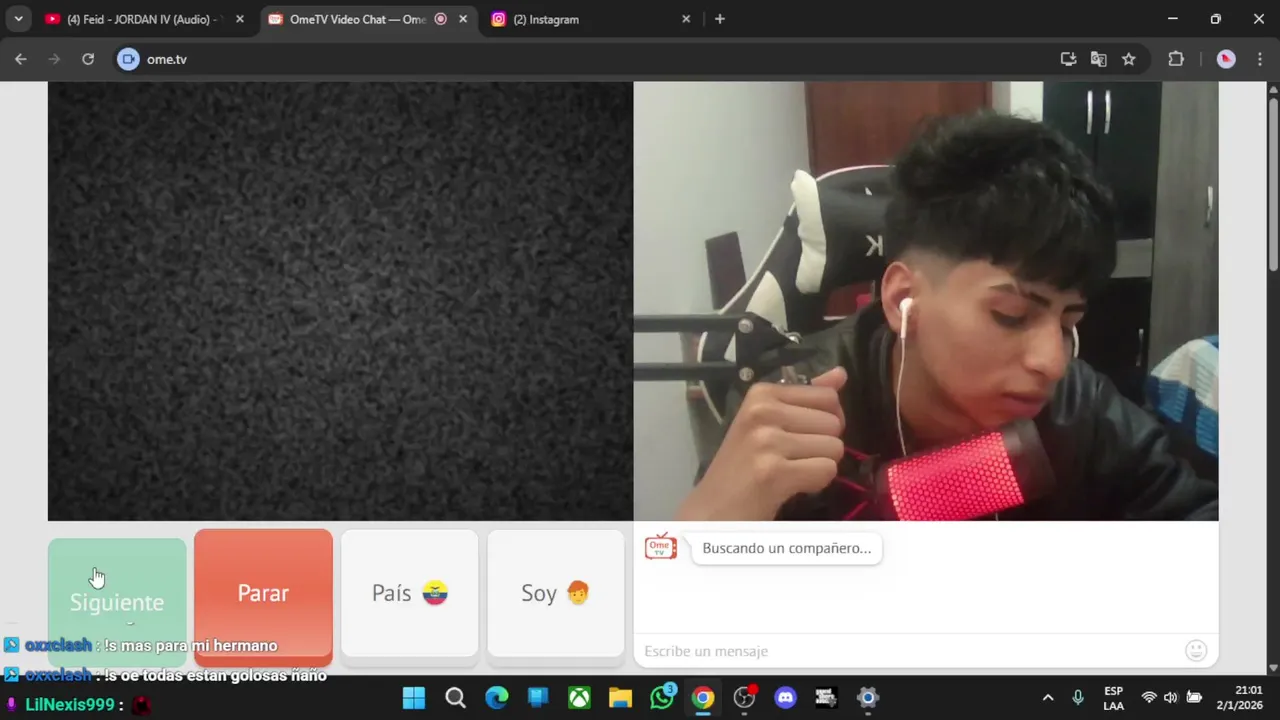1280x720 pixels.
Task: Click the Chrome taskbar icon
Action: coord(703,698)
